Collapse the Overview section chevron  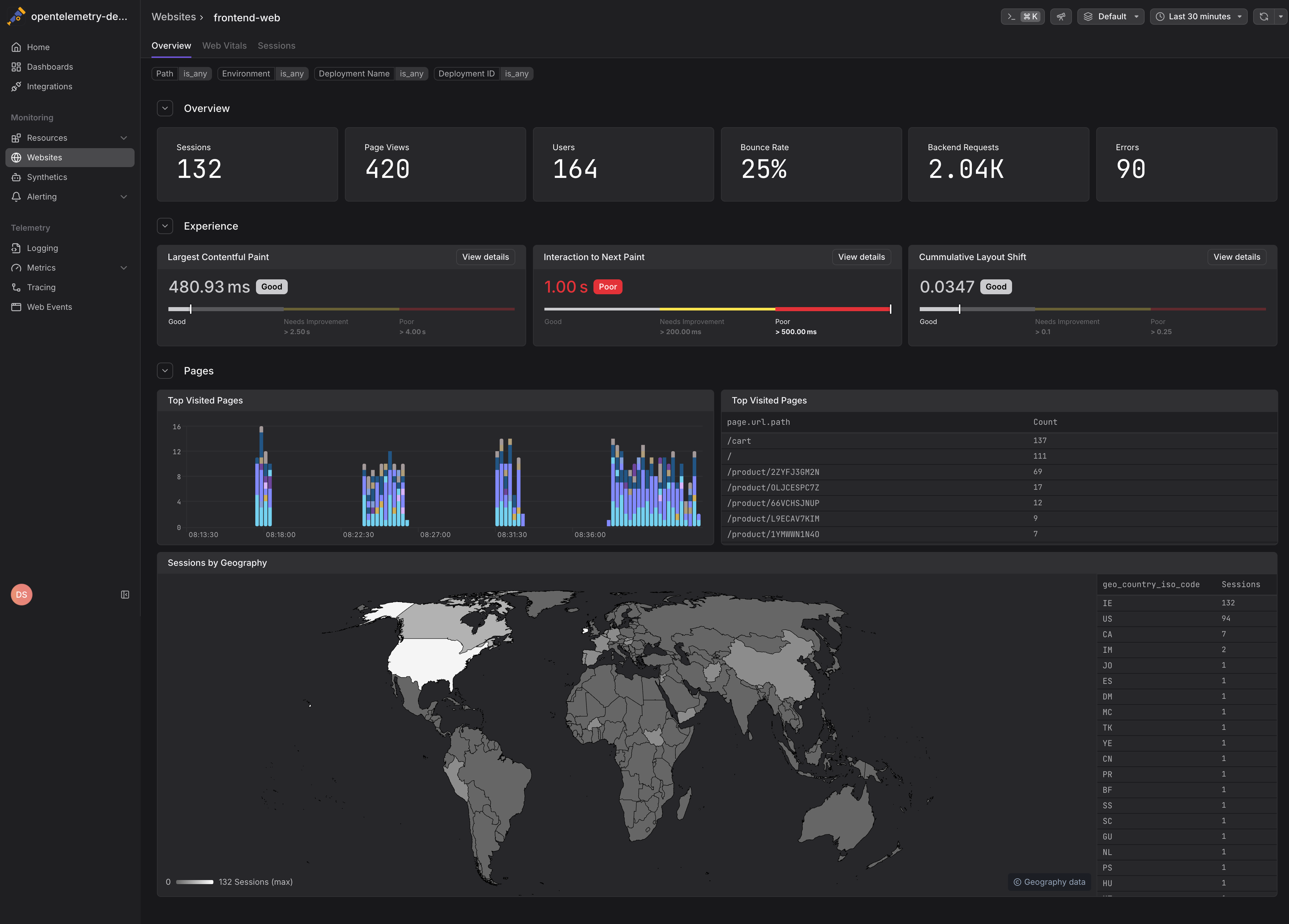[165, 109]
